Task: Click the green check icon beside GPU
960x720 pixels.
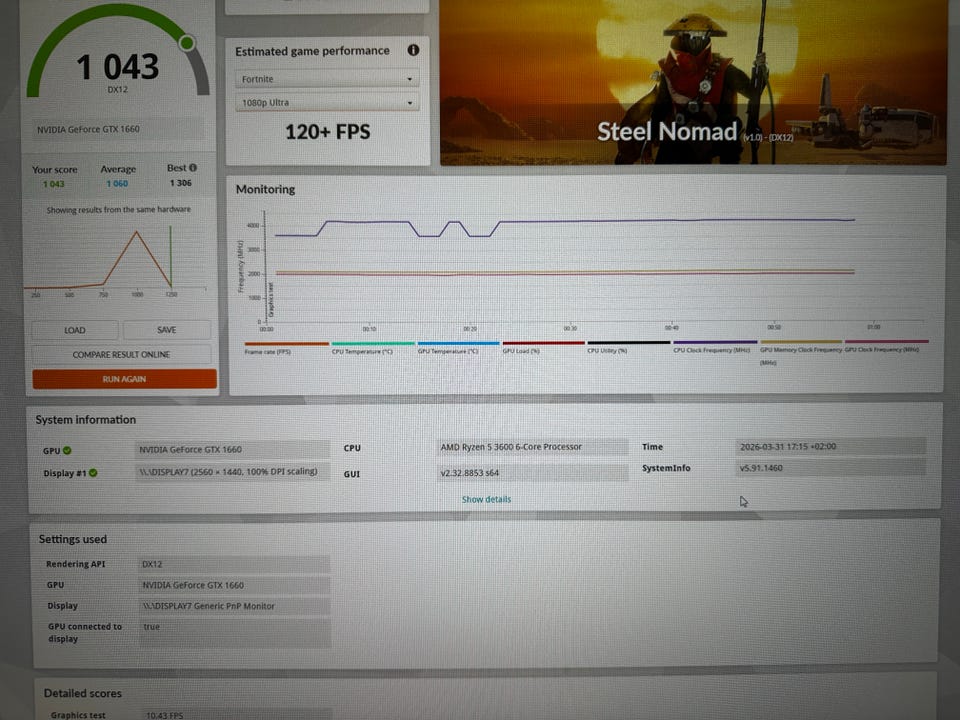Action: point(67,451)
